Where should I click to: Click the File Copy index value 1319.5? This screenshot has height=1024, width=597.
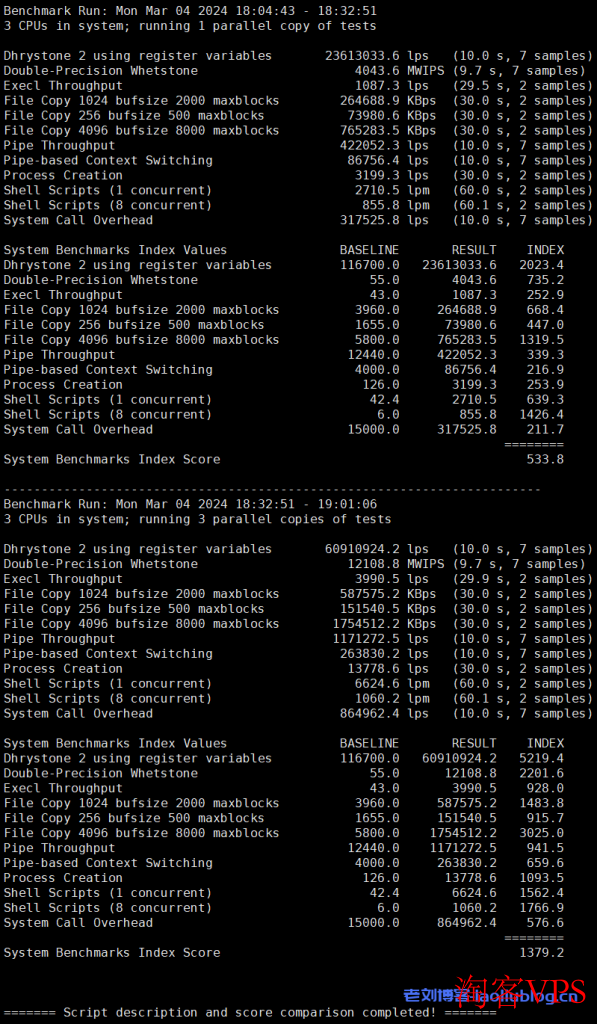[x=541, y=340]
